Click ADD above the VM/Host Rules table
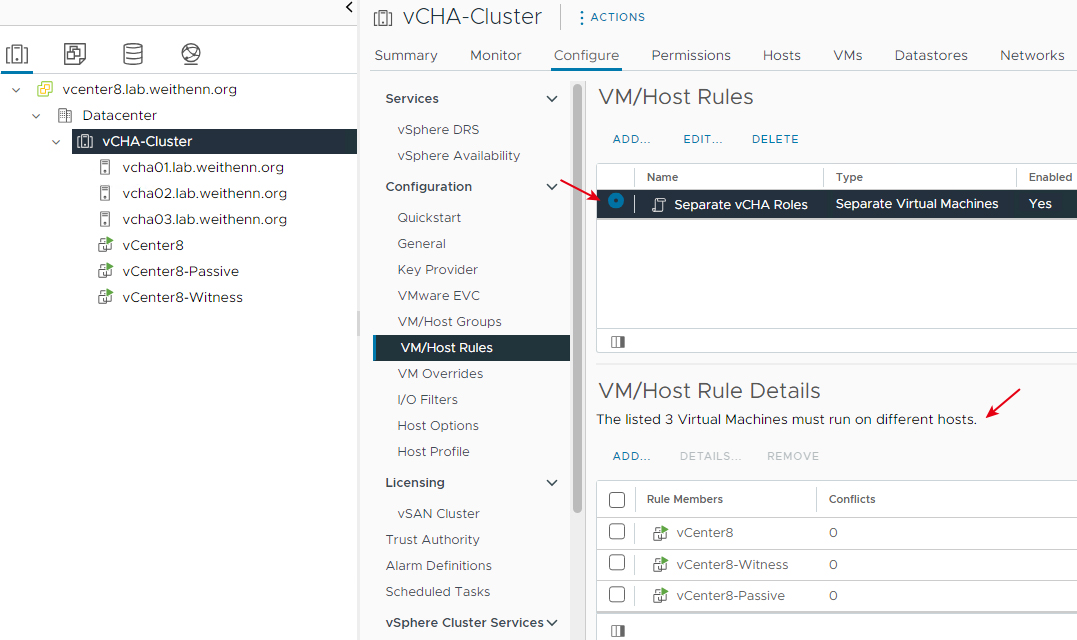The image size is (1077, 640). click(x=631, y=139)
